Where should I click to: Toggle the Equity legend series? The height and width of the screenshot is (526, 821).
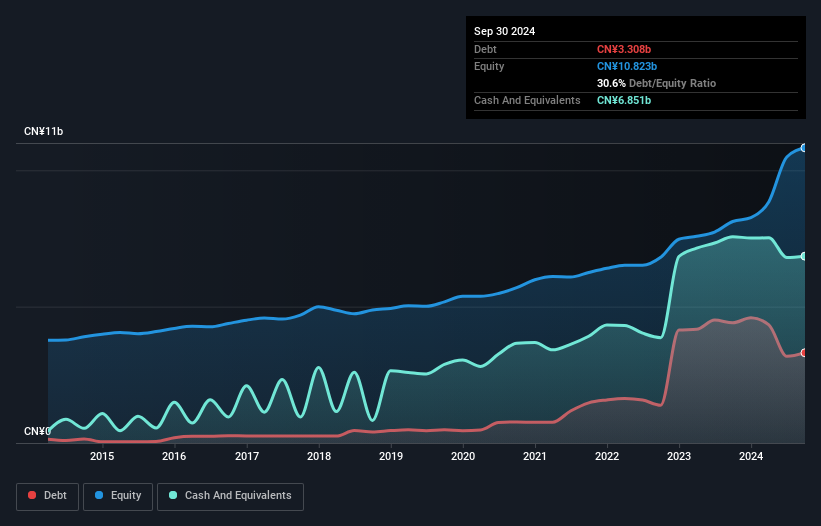pyautogui.click(x=118, y=496)
